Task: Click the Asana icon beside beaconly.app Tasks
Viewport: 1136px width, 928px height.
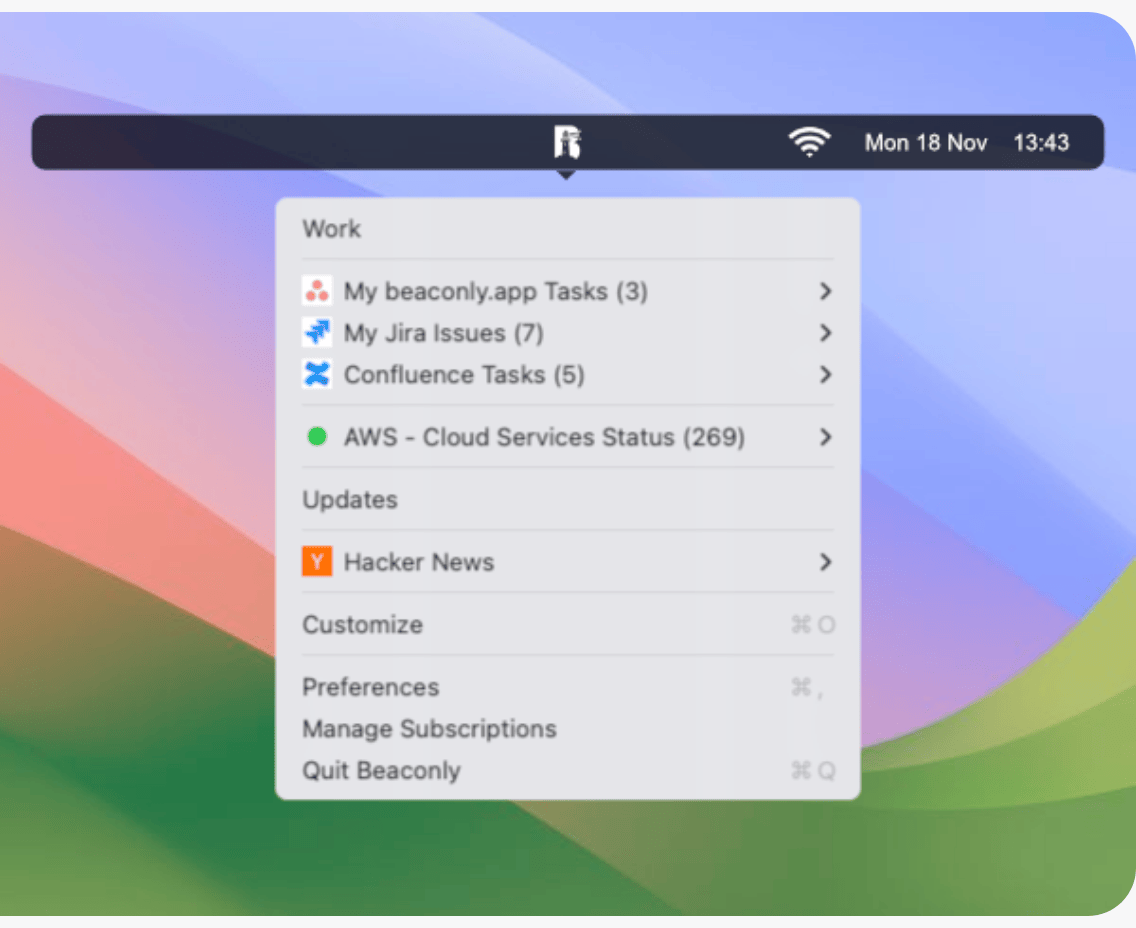Action: (x=317, y=291)
